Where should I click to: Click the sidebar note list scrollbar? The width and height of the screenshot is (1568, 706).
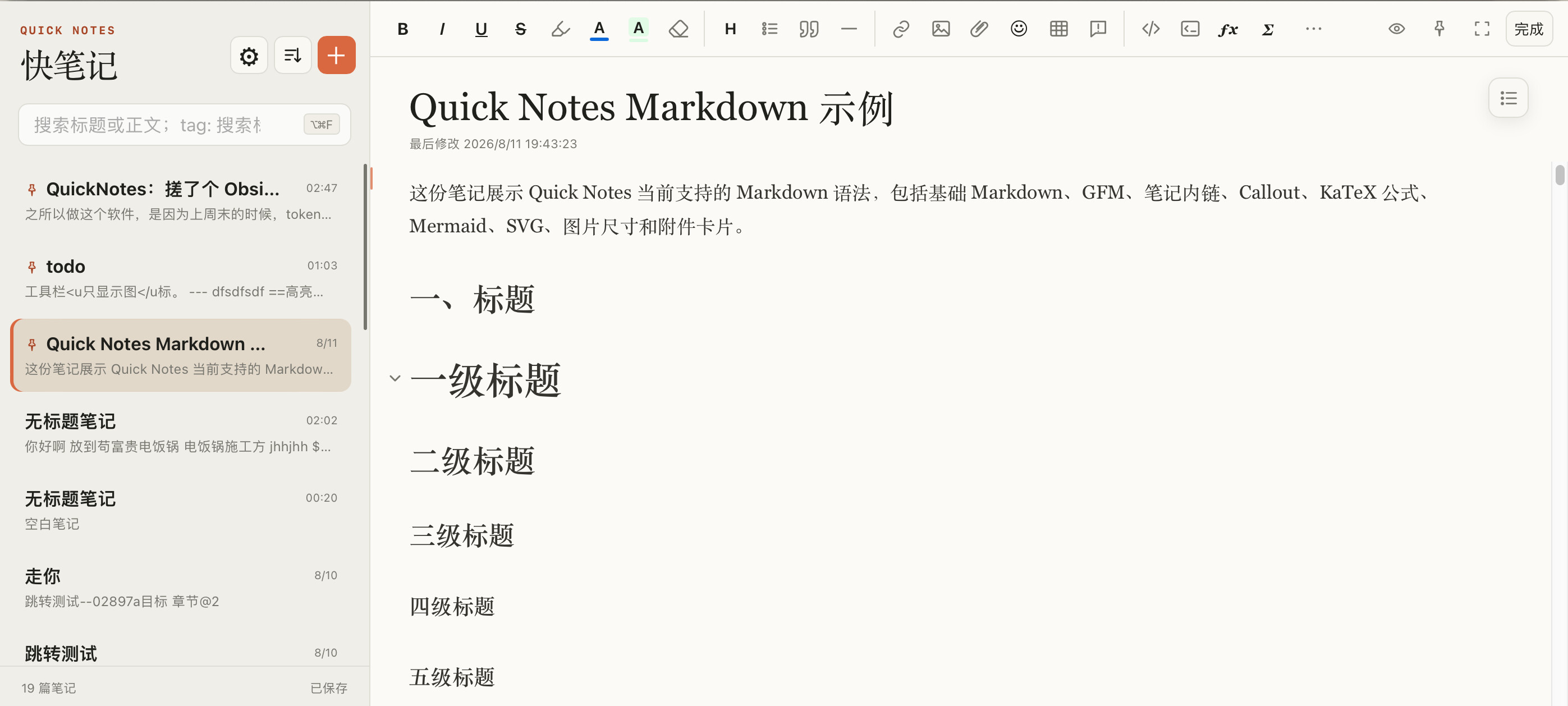(365, 246)
